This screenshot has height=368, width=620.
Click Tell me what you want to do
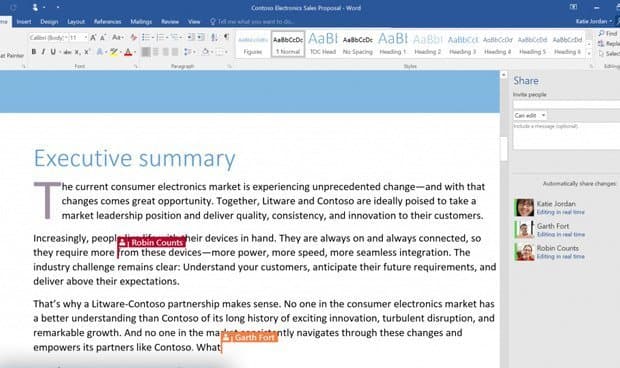252,22
